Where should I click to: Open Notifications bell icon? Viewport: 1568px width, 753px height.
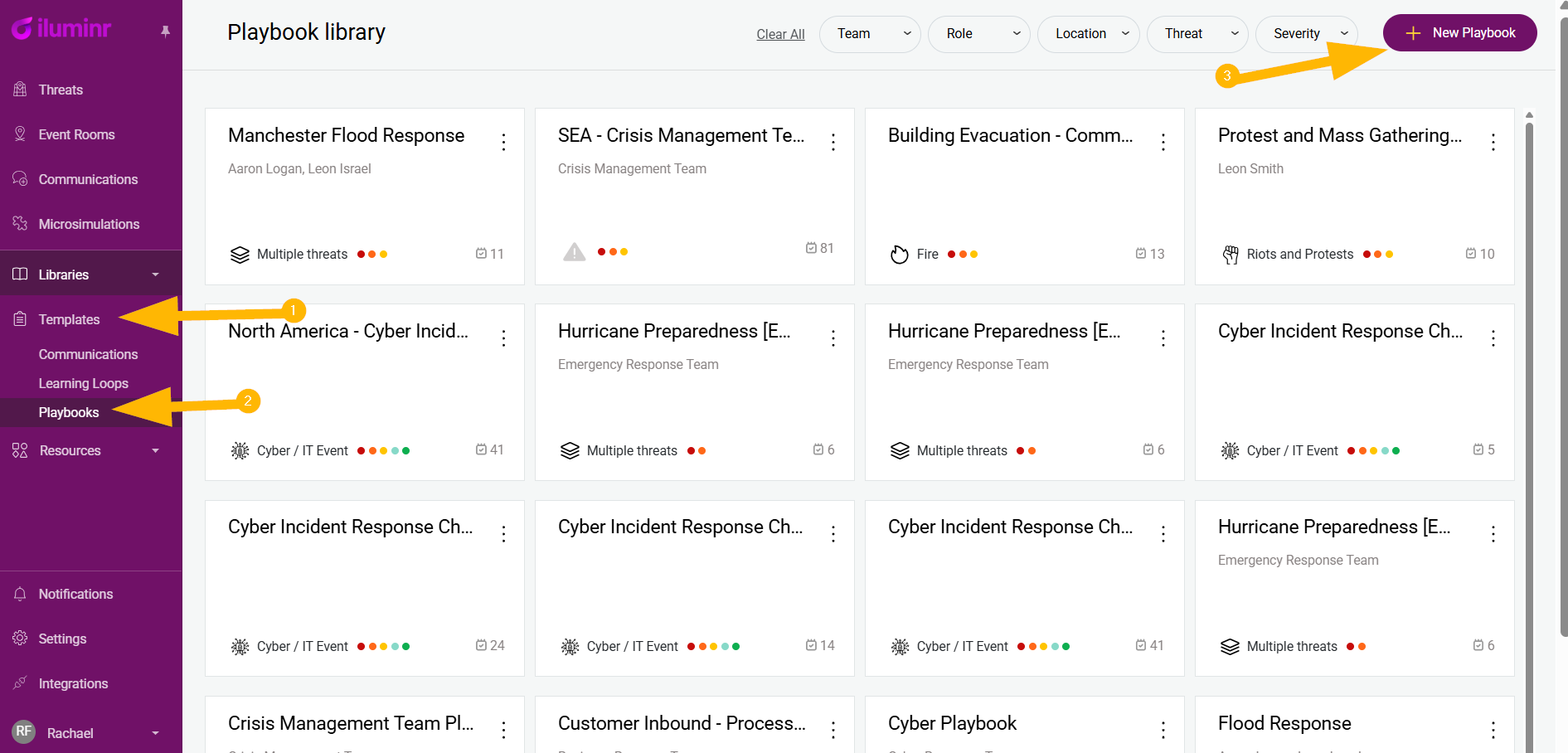click(x=21, y=594)
